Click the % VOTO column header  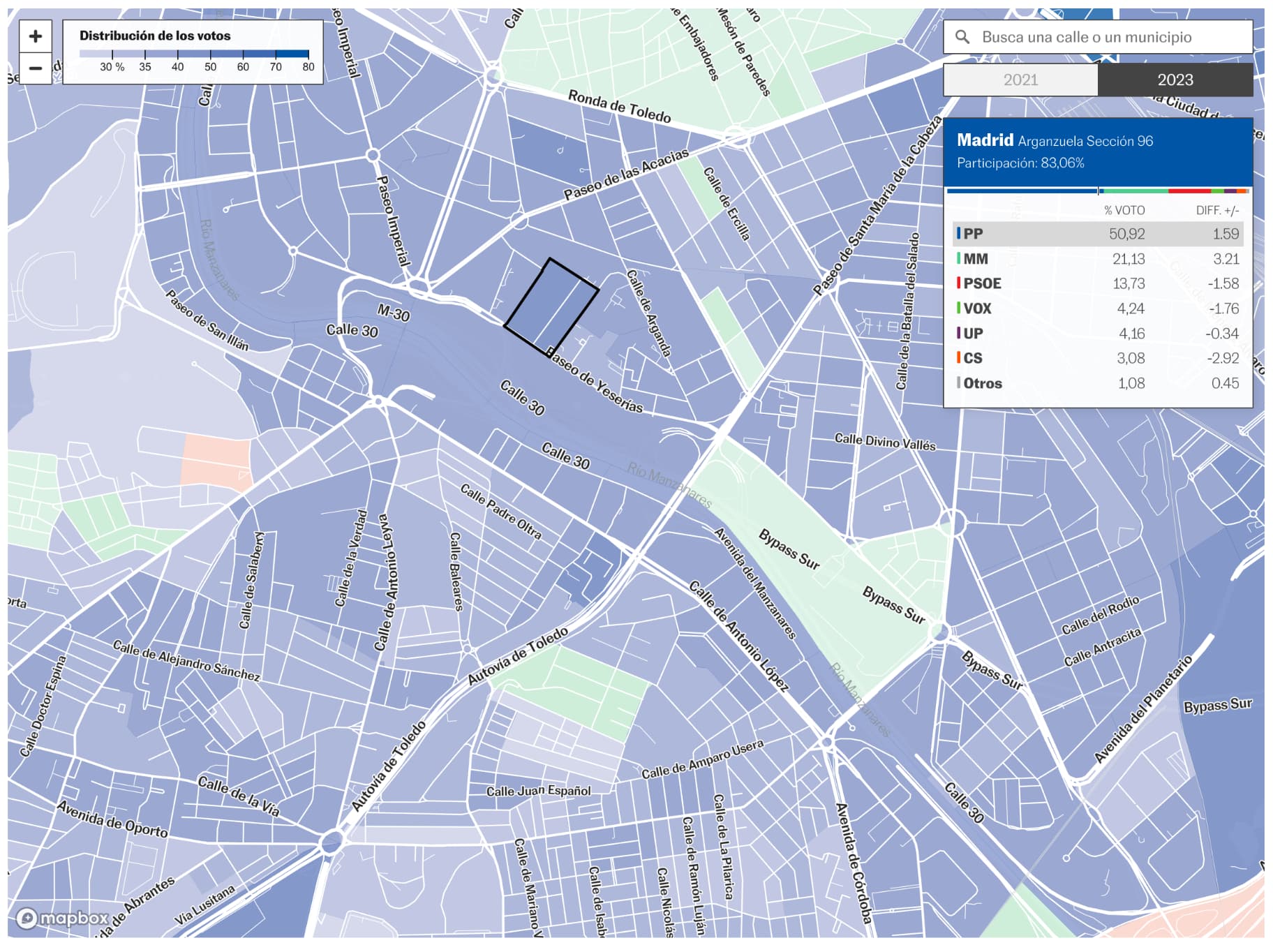(x=1124, y=210)
